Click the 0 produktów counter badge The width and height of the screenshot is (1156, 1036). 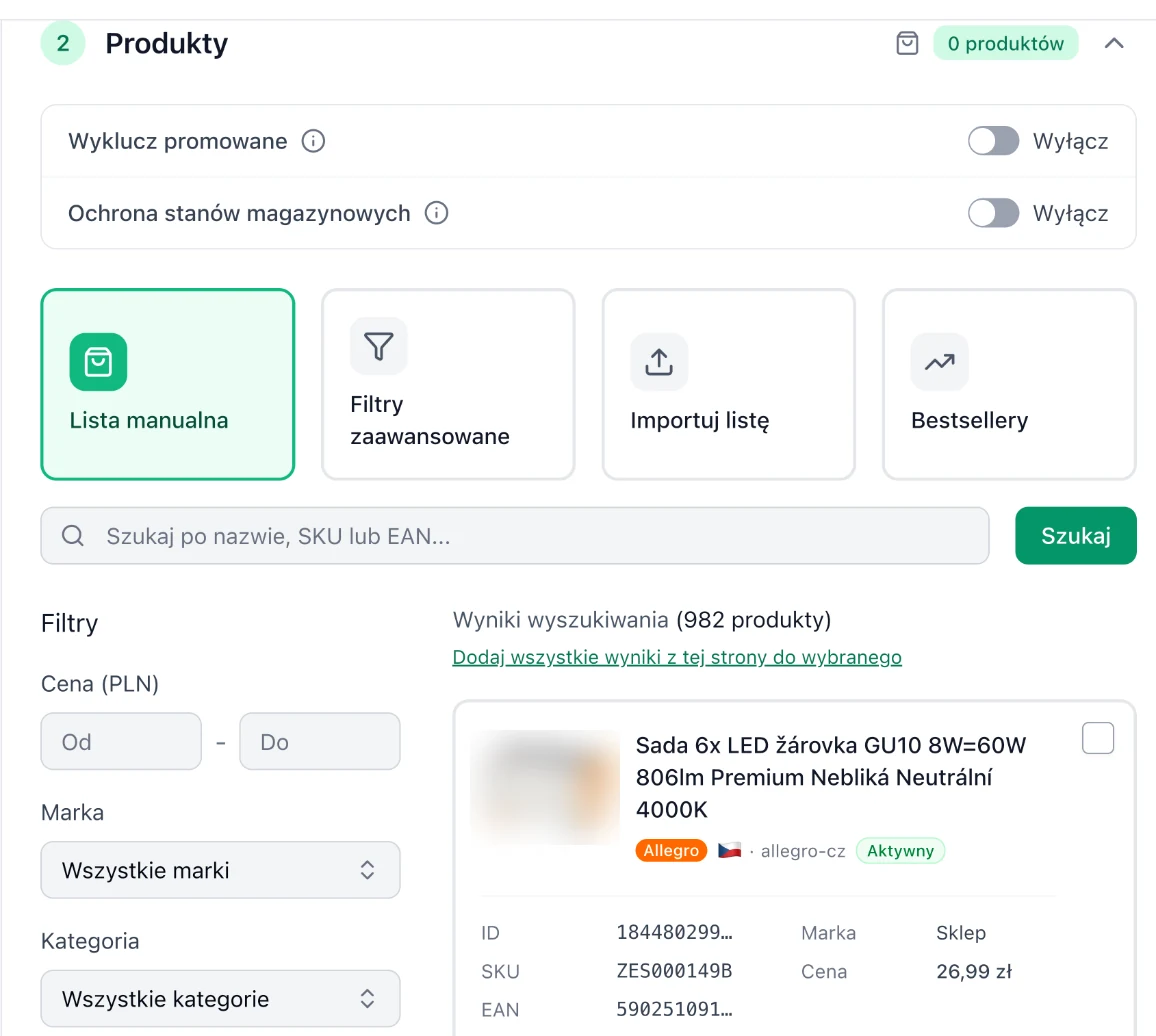[1006, 44]
